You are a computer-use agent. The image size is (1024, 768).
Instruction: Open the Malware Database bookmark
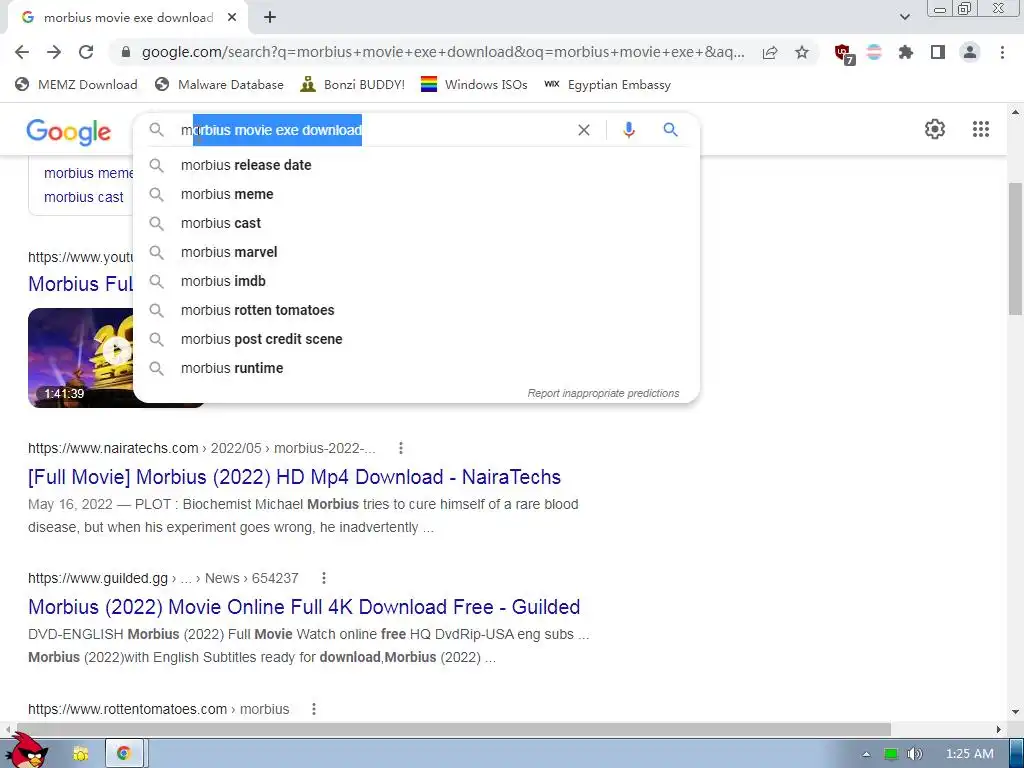point(219,84)
